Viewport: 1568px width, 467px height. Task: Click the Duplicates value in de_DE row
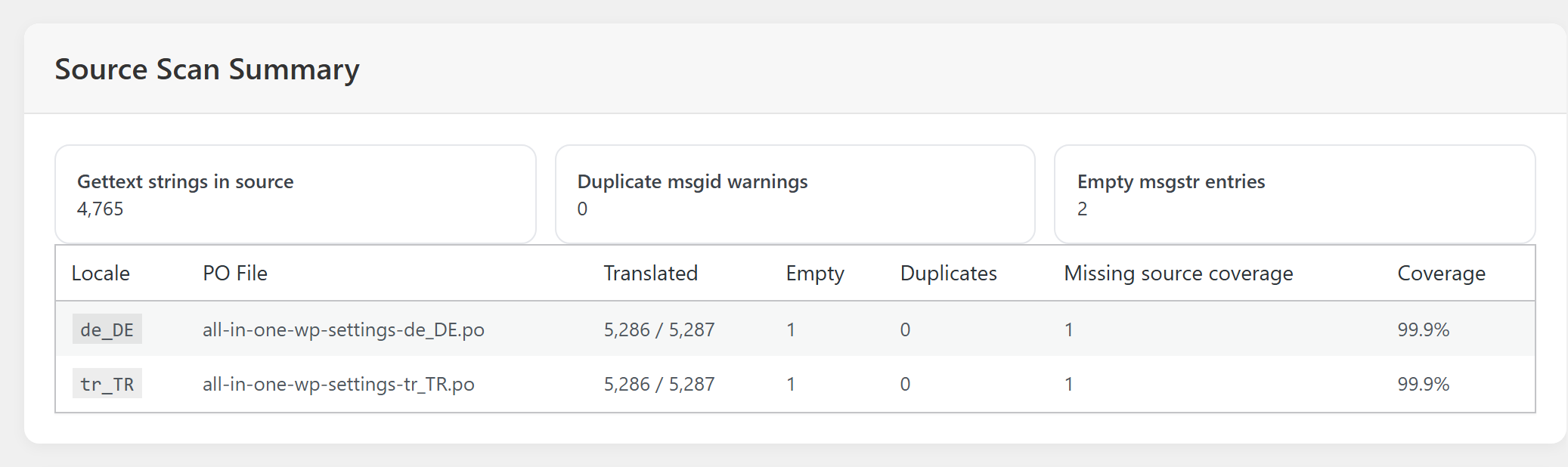click(906, 330)
